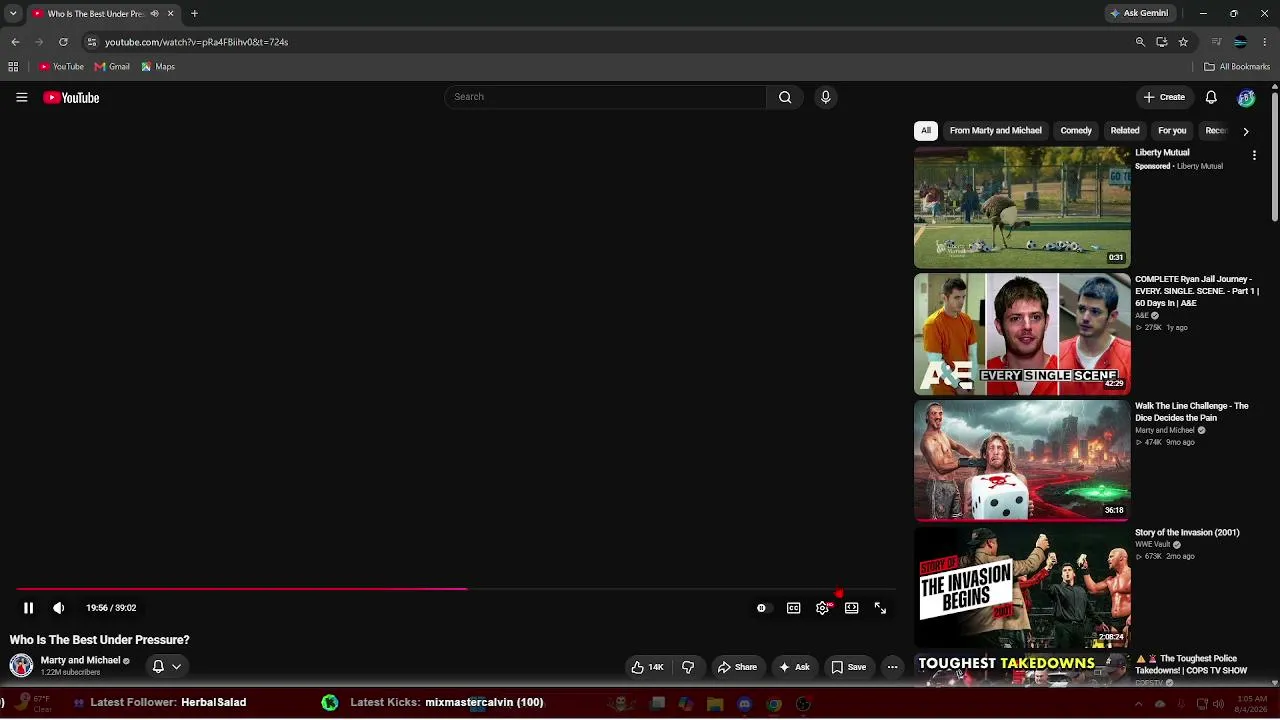Go forward in browser history
This screenshot has width=1280, height=720.
(39, 42)
